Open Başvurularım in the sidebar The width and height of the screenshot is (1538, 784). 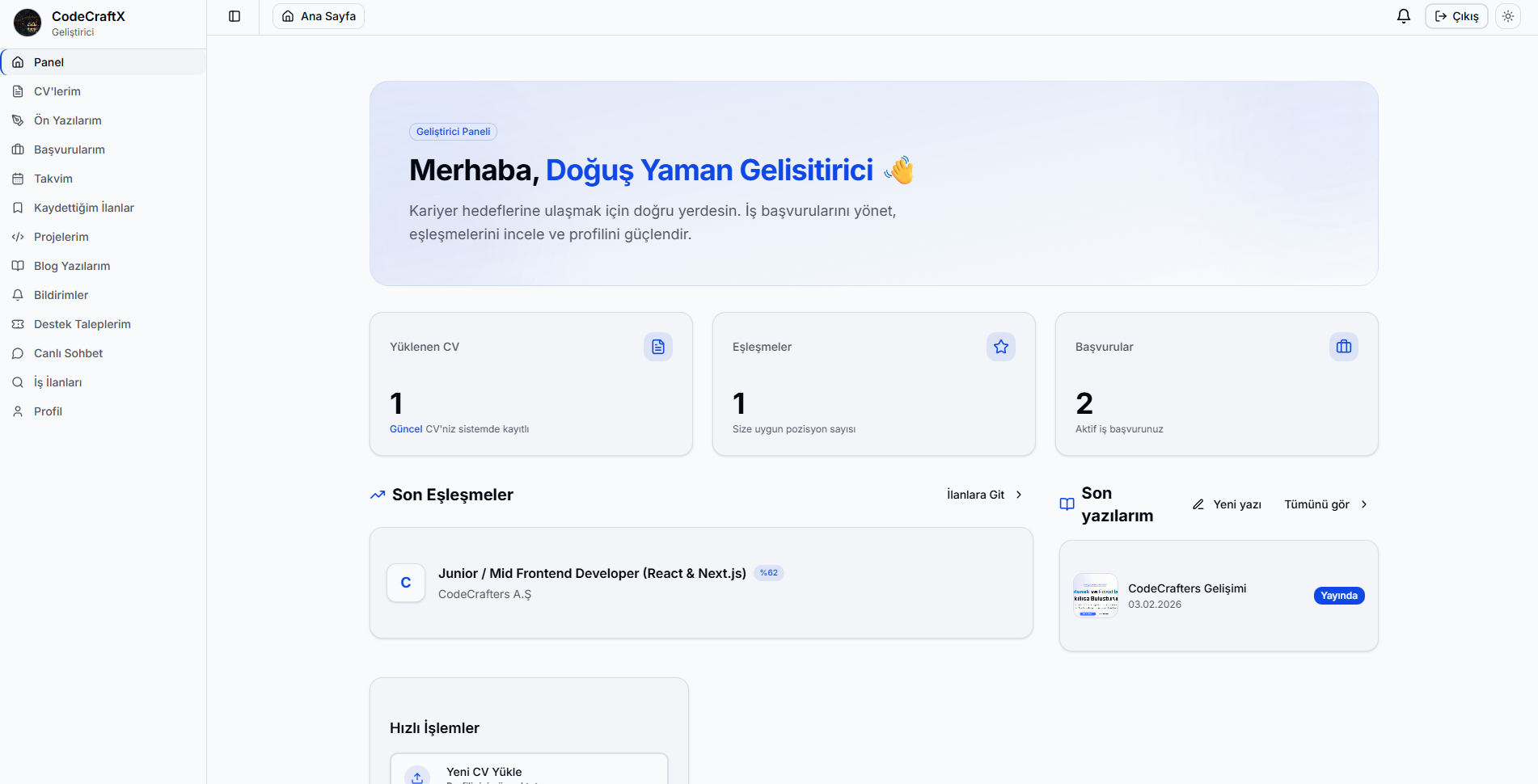[x=70, y=150]
